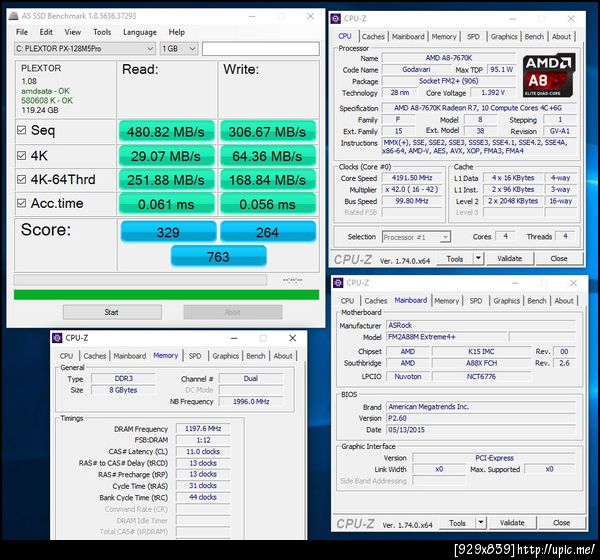Select the Bench tab in the Mainboard window
Viewport: 600px width, 560px height.
(536, 301)
